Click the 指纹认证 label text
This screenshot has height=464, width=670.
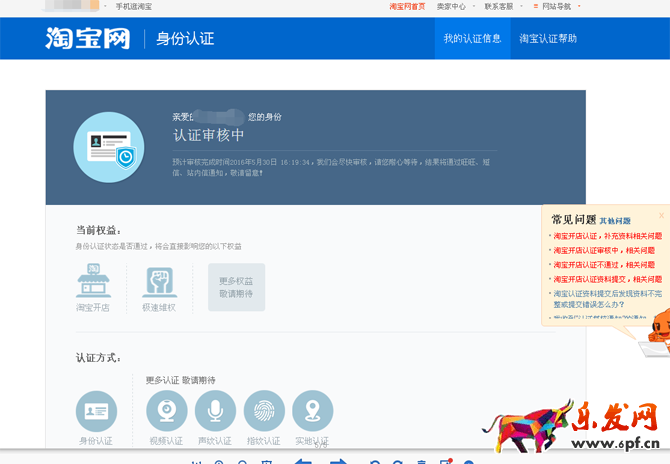[264, 441]
